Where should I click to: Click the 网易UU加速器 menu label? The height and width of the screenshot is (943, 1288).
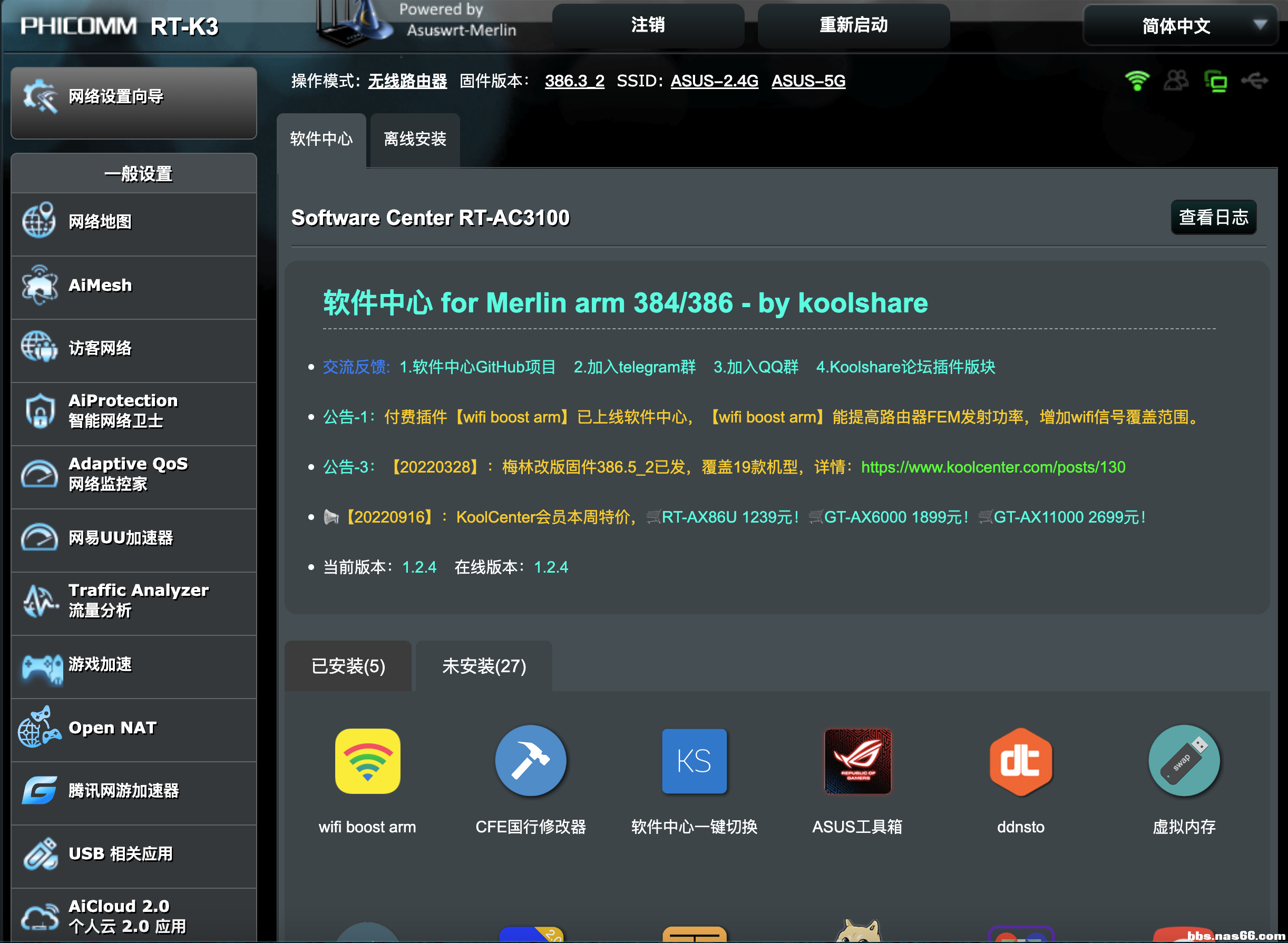121,538
